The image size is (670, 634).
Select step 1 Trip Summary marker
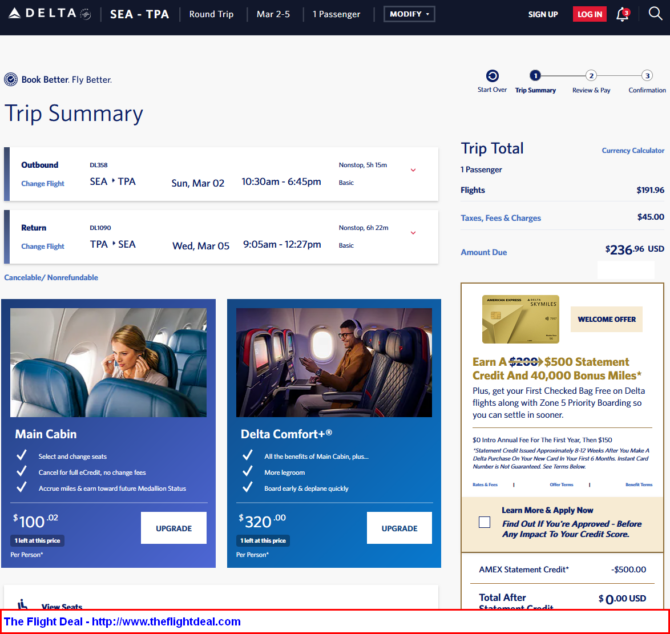(x=535, y=76)
